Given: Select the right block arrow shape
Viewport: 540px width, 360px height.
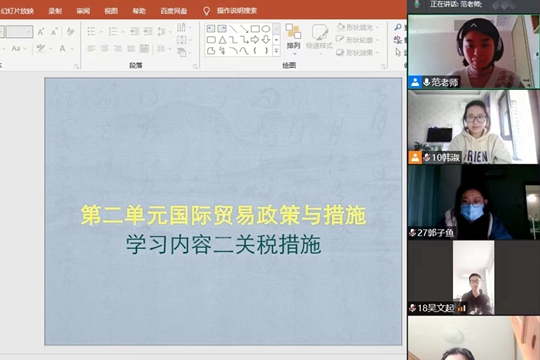Looking at the screenshot, I should [x=255, y=40].
